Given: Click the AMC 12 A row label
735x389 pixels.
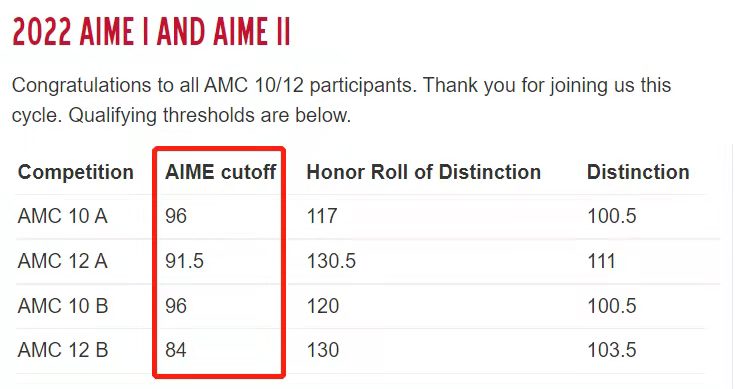Looking at the screenshot, I should pyautogui.click(x=63, y=261).
